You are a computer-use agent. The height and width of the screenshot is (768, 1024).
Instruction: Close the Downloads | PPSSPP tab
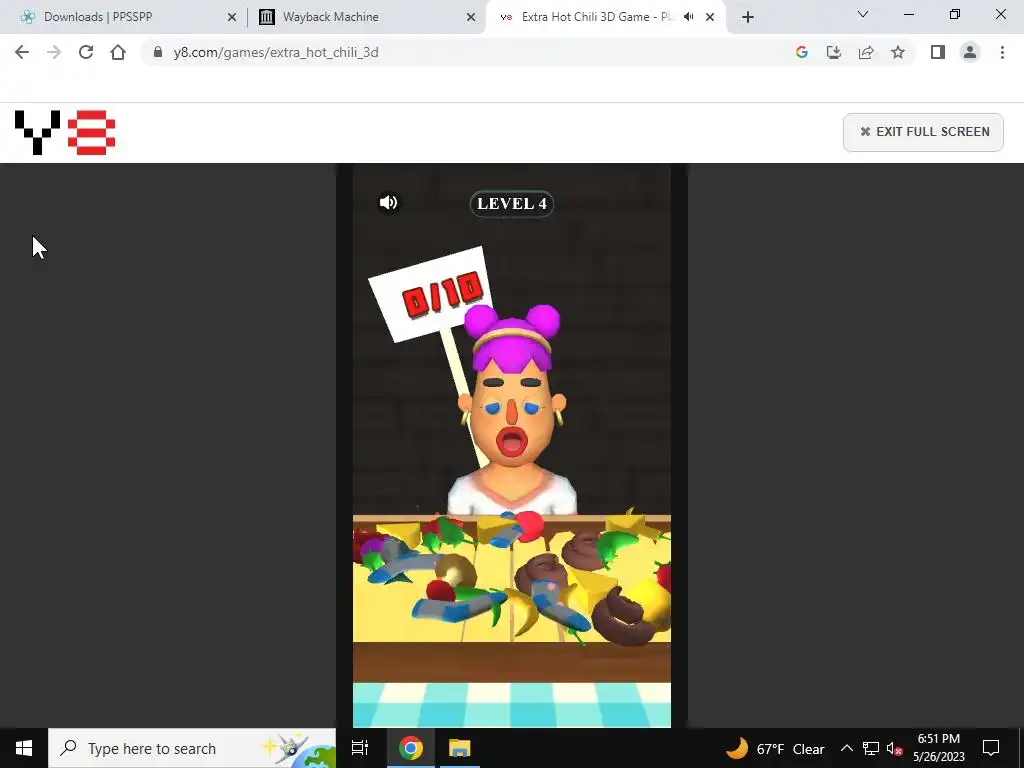coord(232,18)
